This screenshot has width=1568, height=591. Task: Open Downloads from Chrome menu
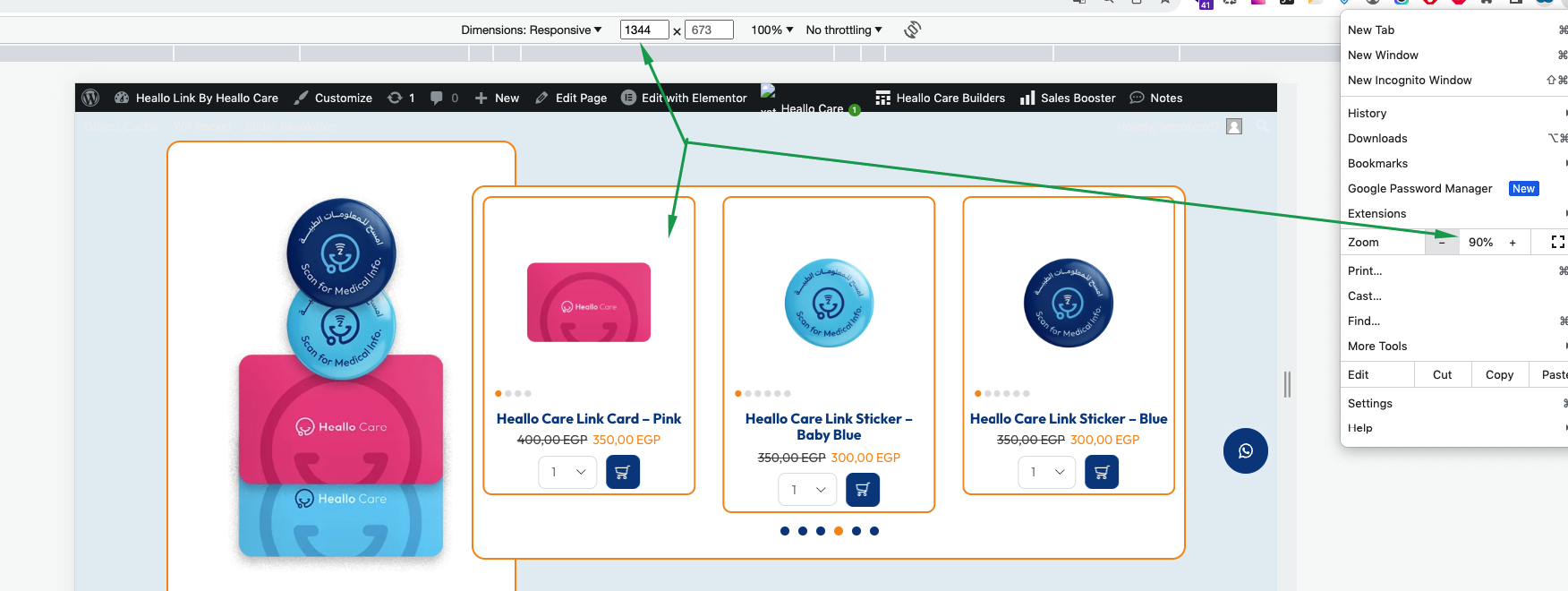(x=1454, y=138)
